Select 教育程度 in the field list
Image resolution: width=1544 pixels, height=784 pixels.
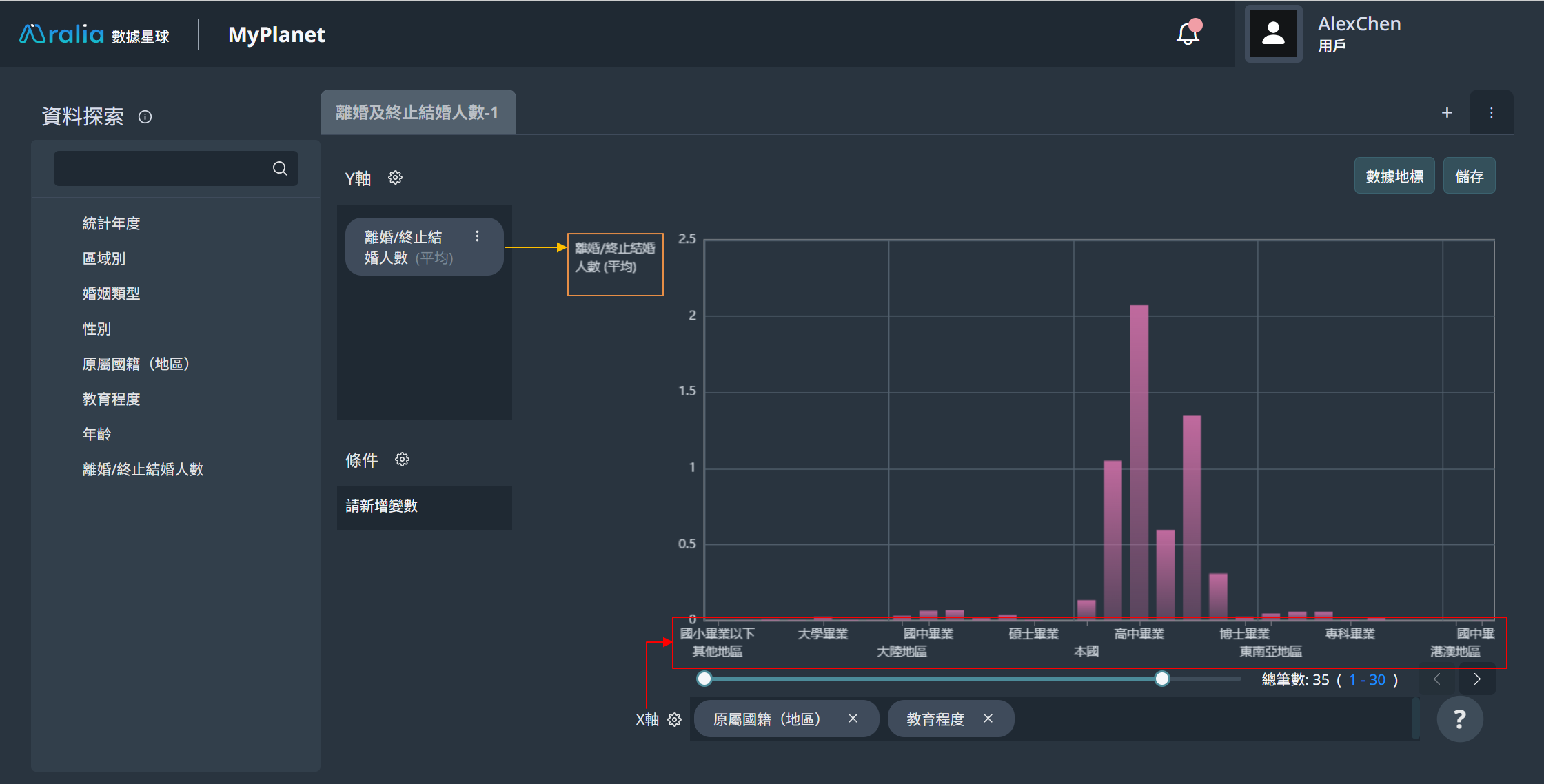111,399
